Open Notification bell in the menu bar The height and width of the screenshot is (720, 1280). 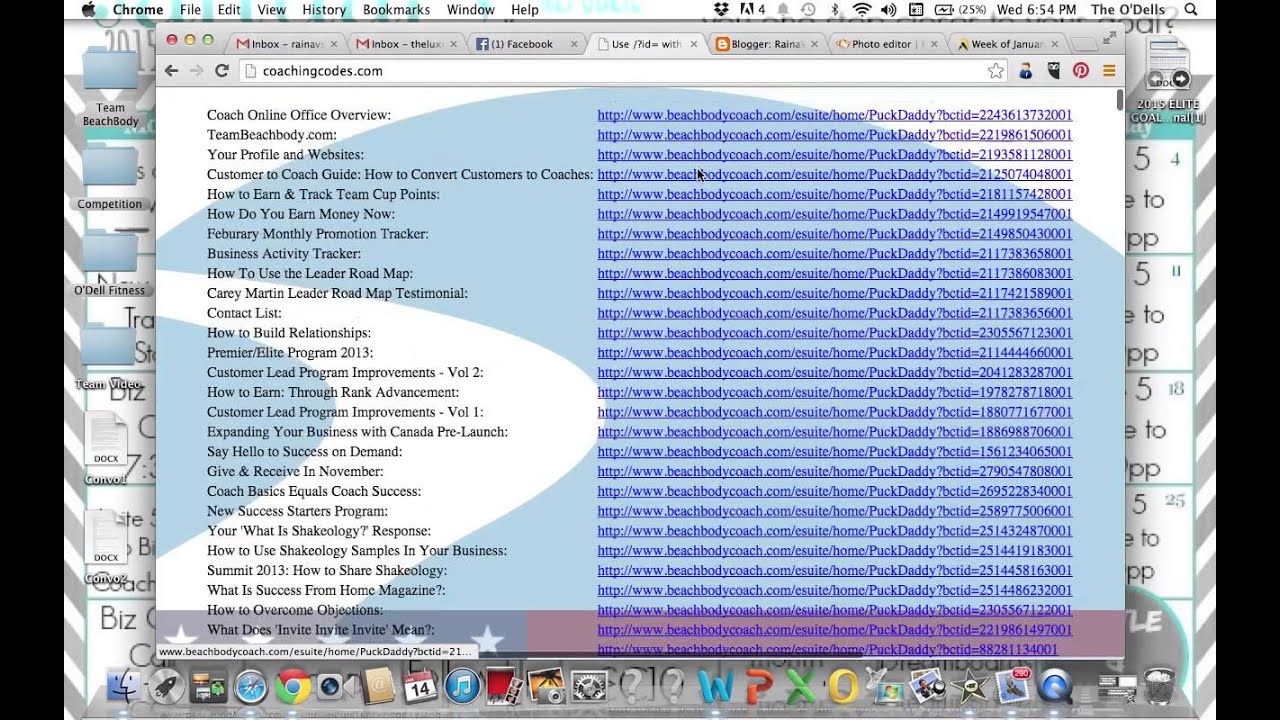pyautogui.click(x=783, y=10)
